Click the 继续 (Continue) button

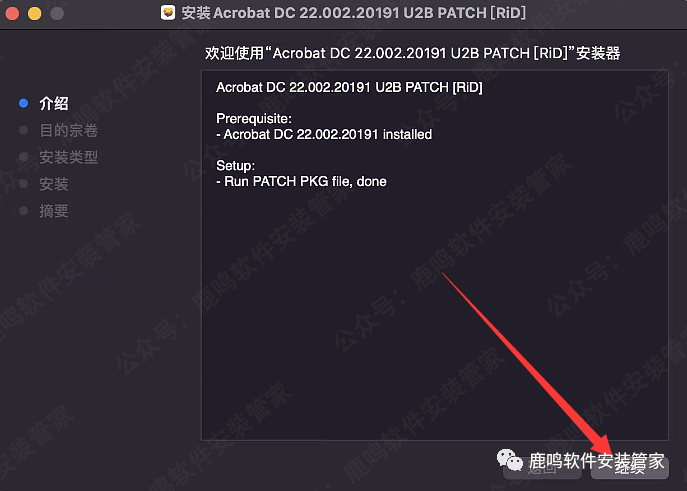(x=630, y=467)
